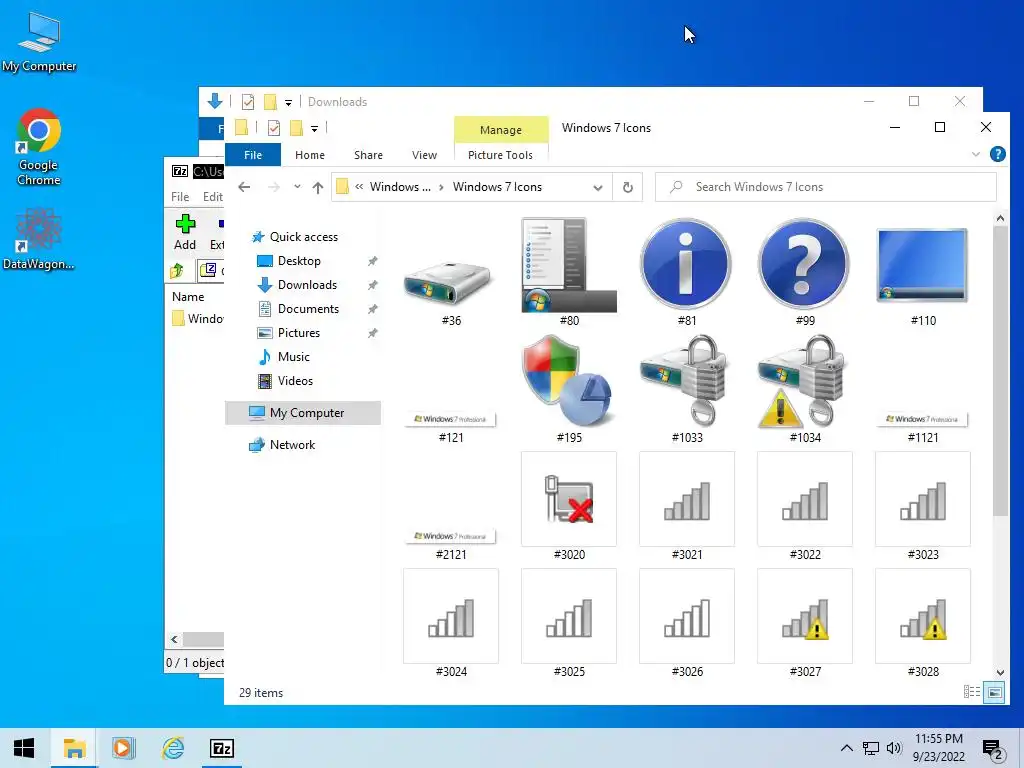Select the #1034 locked drive warning icon
The height and width of the screenshot is (768, 1024).
[x=805, y=390]
